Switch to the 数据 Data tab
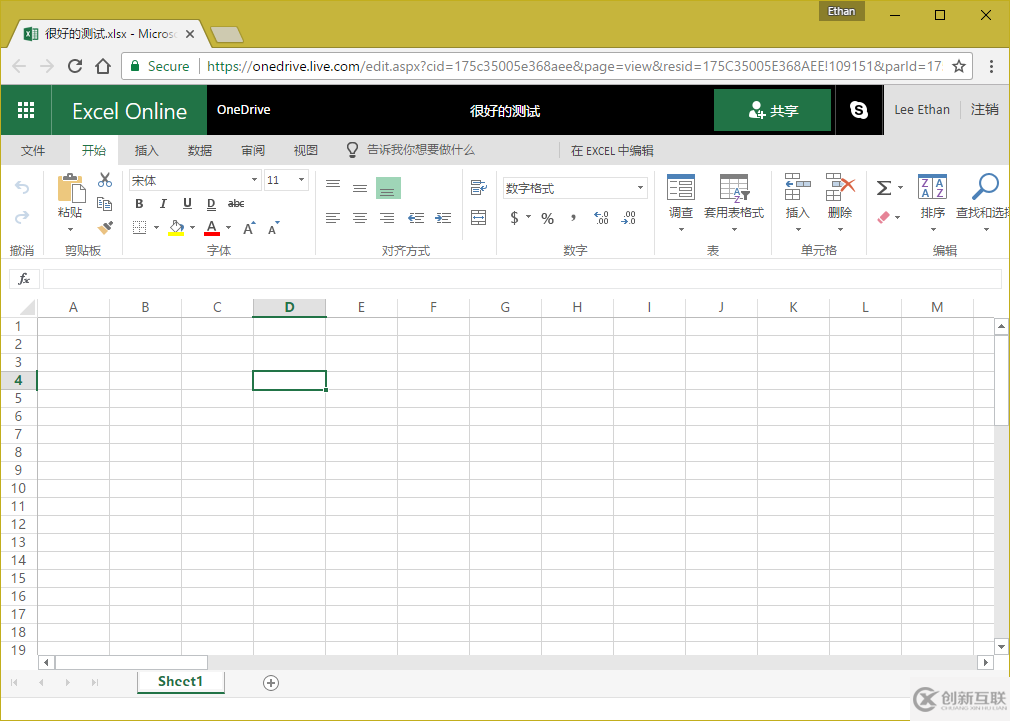 click(x=200, y=151)
